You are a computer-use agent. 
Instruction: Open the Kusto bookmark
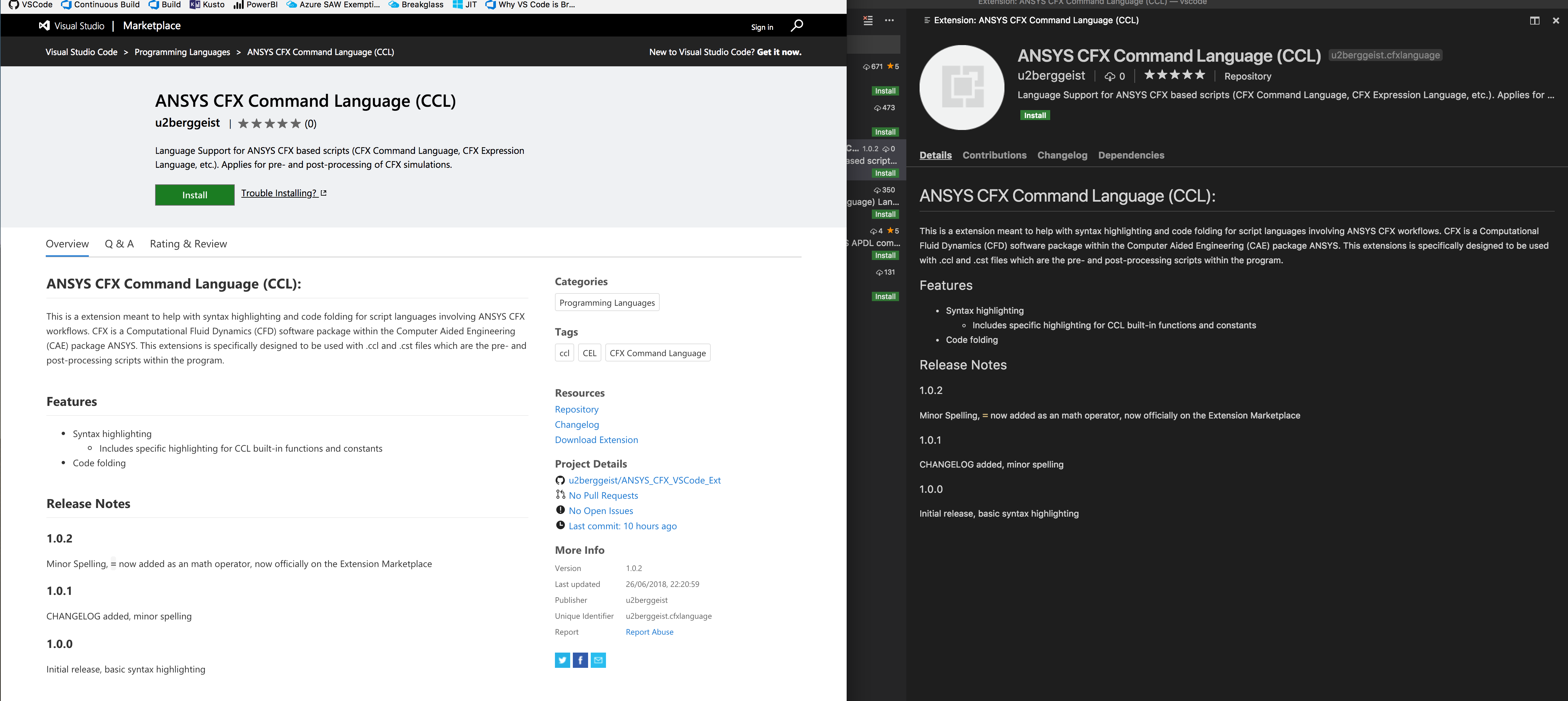pyautogui.click(x=207, y=5)
